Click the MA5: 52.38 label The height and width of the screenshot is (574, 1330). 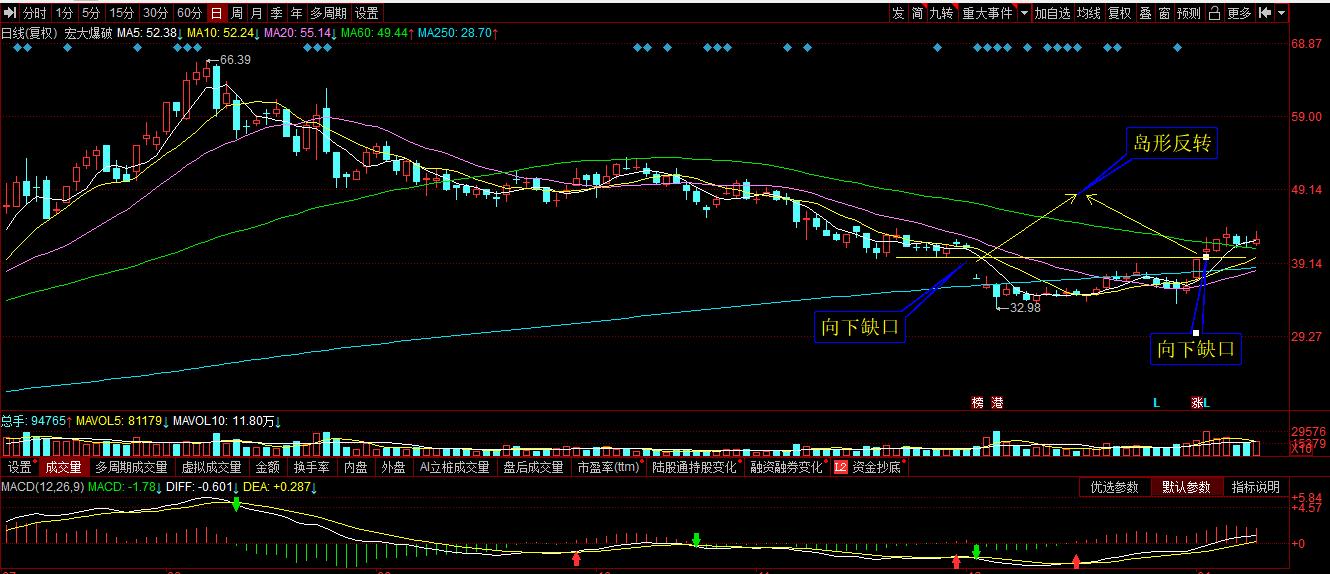[148, 33]
